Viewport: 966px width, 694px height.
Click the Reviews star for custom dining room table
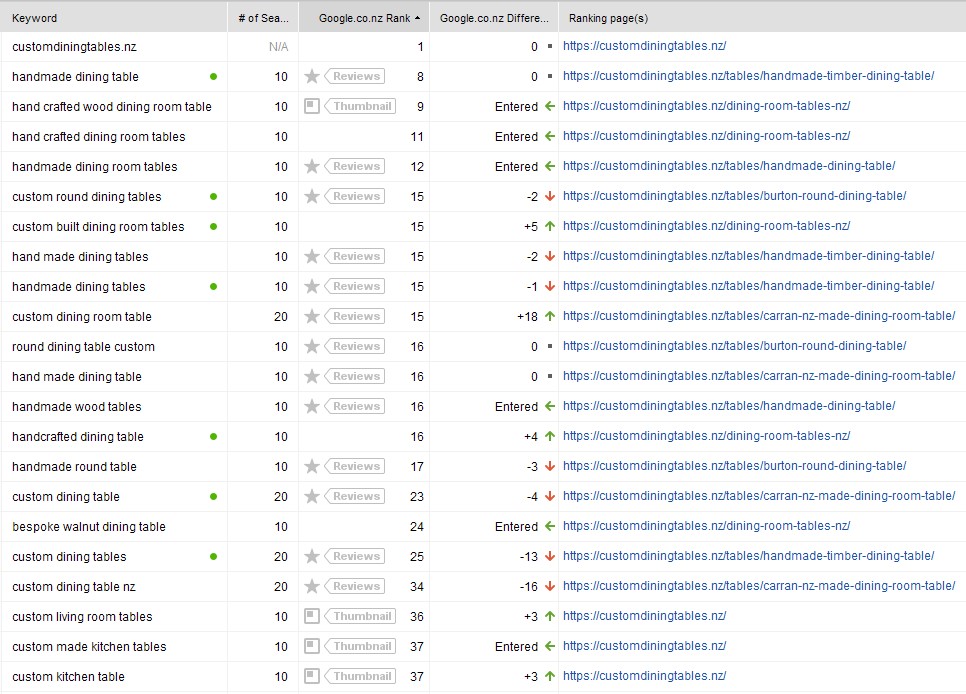pyautogui.click(x=312, y=316)
